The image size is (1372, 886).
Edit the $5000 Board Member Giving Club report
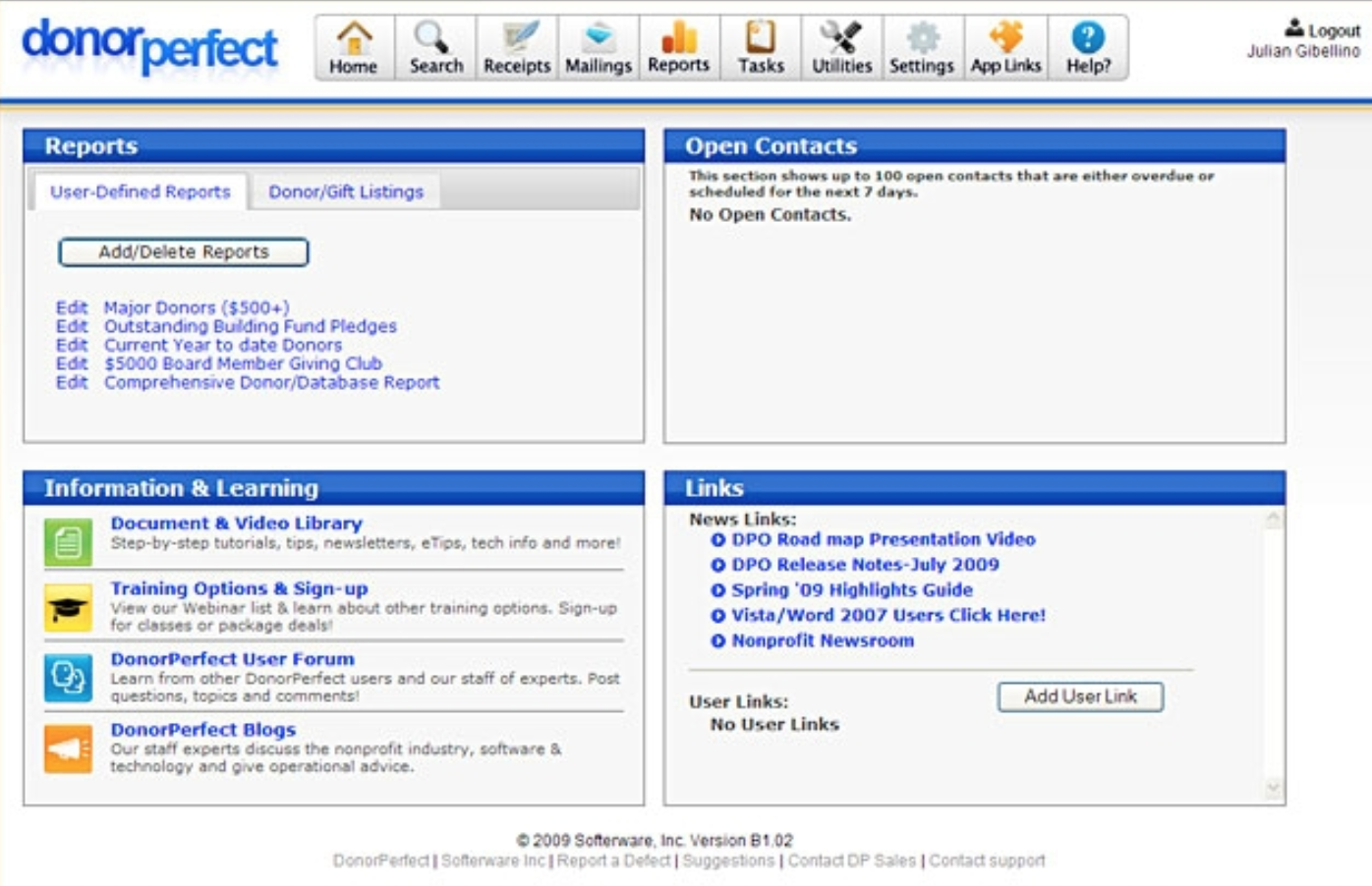point(72,363)
